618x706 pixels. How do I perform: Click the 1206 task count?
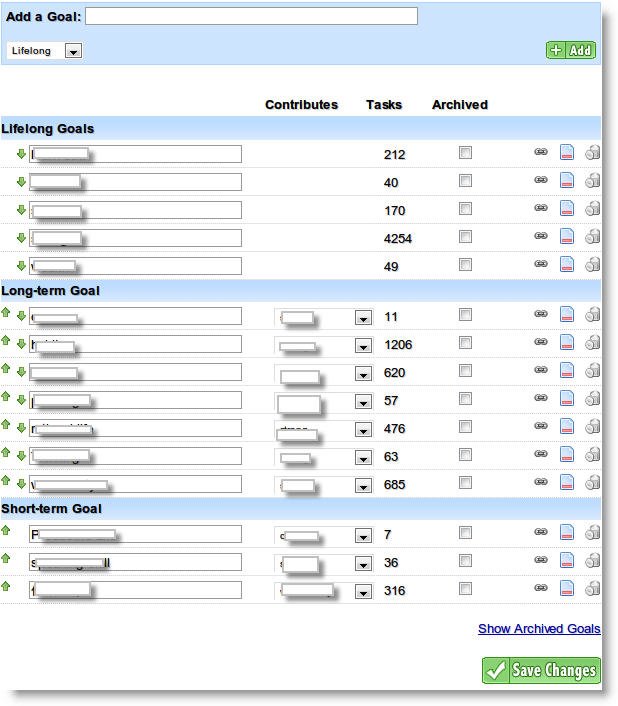point(398,345)
